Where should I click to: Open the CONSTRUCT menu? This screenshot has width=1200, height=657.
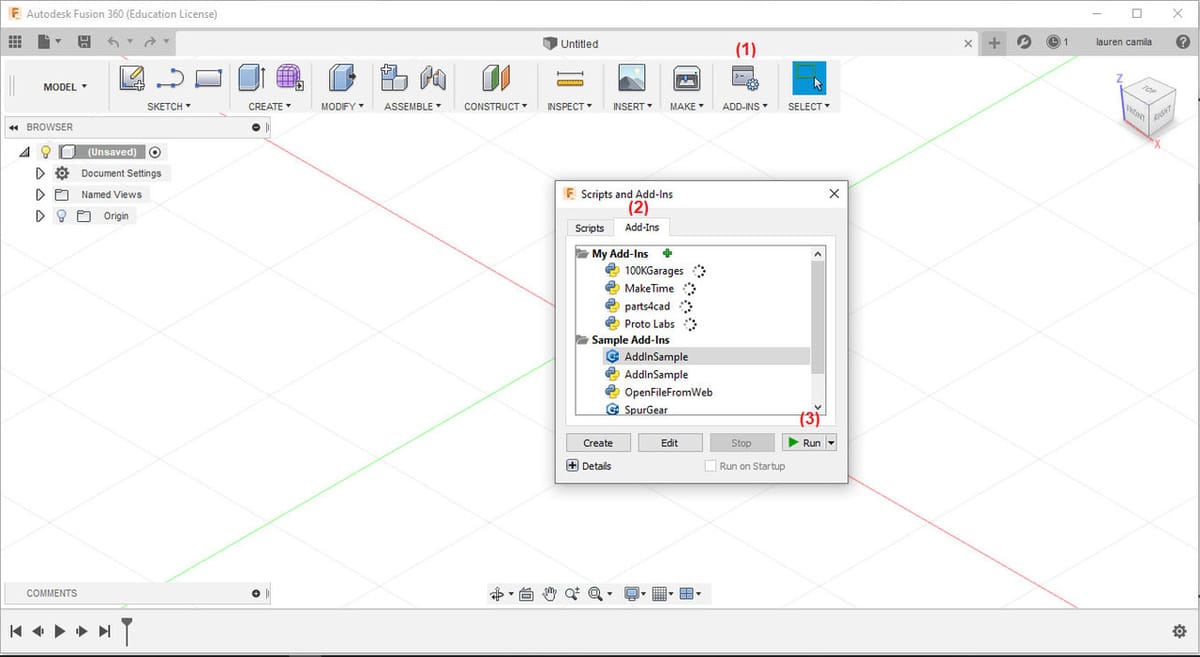pyautogui.click(x=496, y=106)
